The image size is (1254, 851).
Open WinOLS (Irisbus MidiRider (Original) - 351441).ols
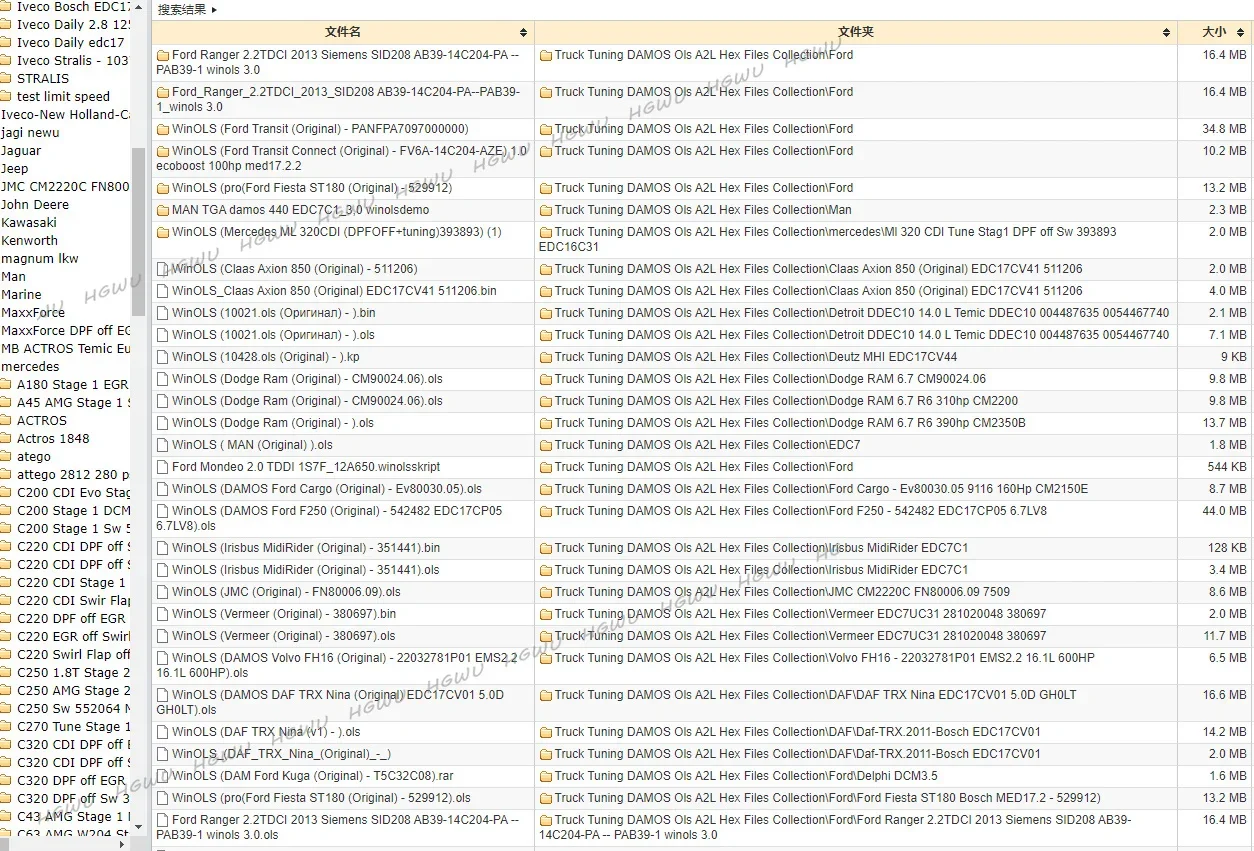point(306,570)
